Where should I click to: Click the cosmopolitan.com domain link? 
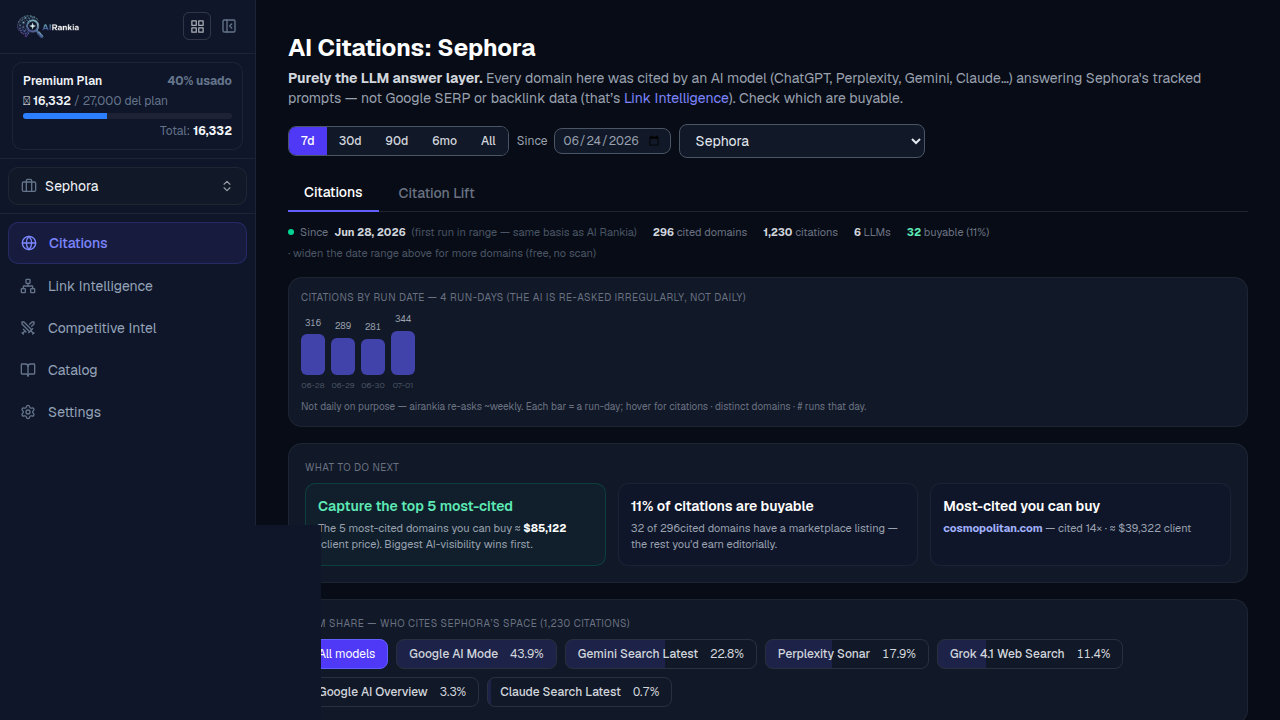pos(993,528)
